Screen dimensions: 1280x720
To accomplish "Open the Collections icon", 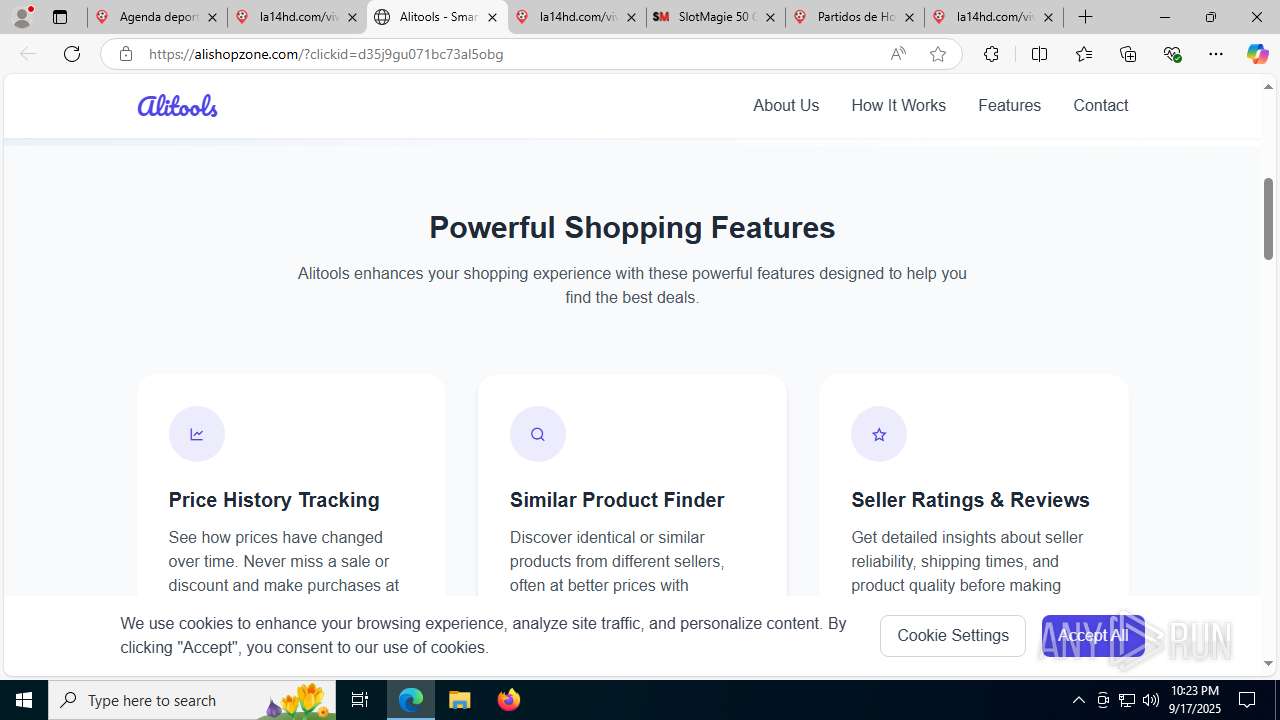I will pyautogui.click(x=1128, y=54).
